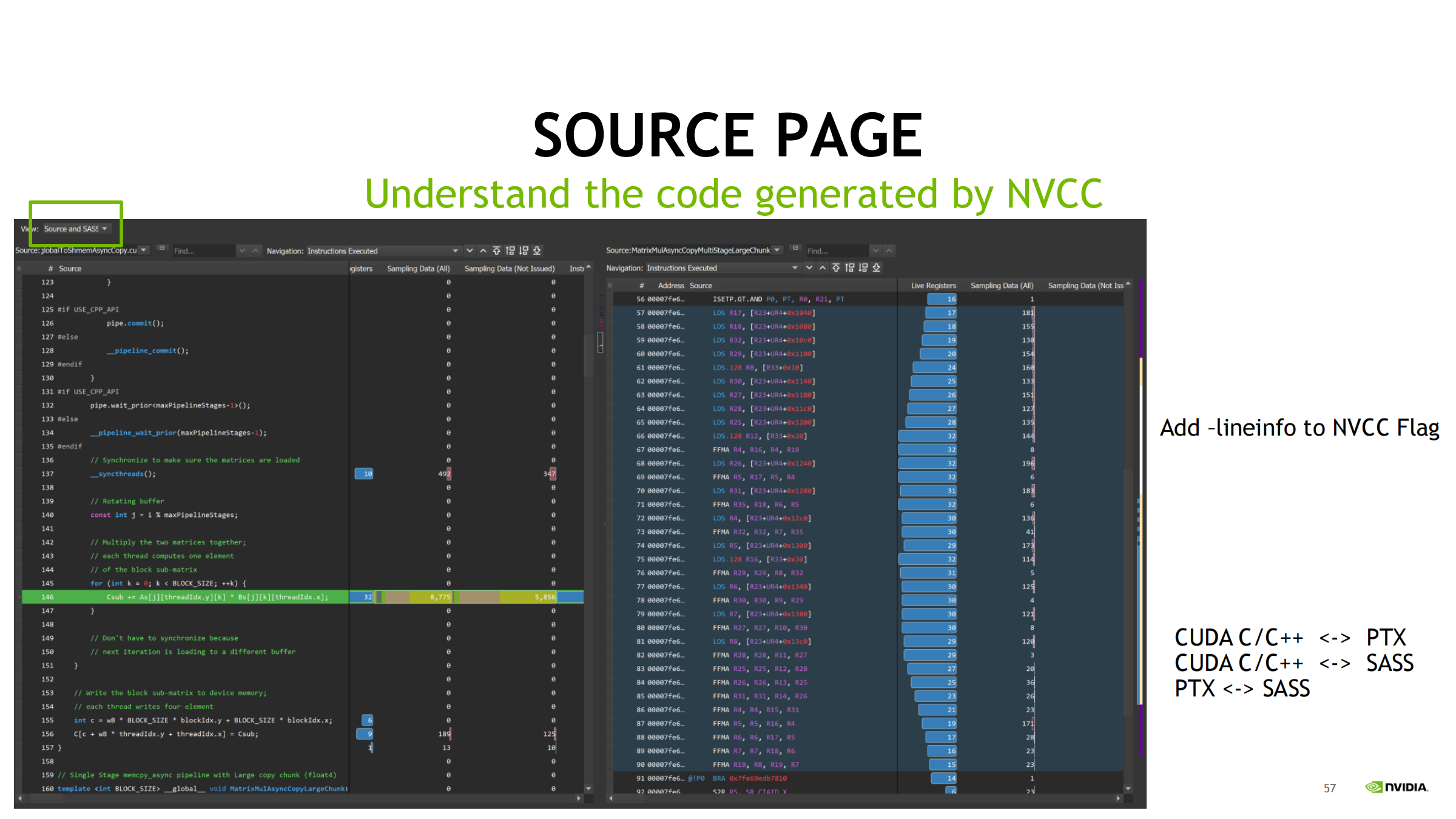Click left panel jump-to-lowest-value download-arrow icon
The height and width of the screenshot is (819, 1456).
(537, 251)
